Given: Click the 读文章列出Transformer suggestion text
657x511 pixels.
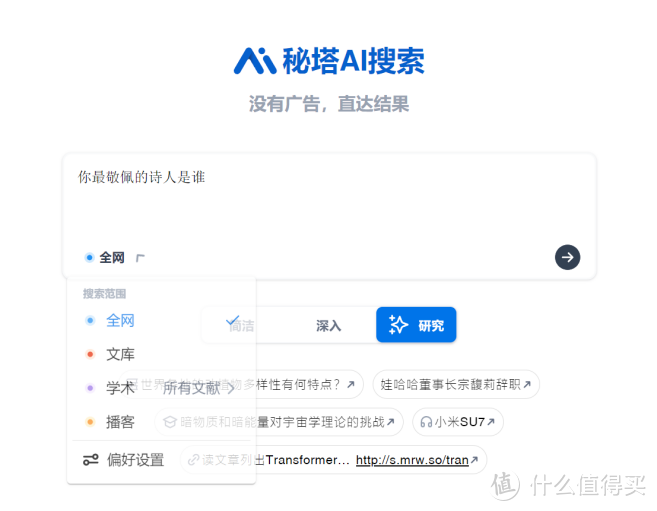Looking at the screenshot, I should click(276, 460).
